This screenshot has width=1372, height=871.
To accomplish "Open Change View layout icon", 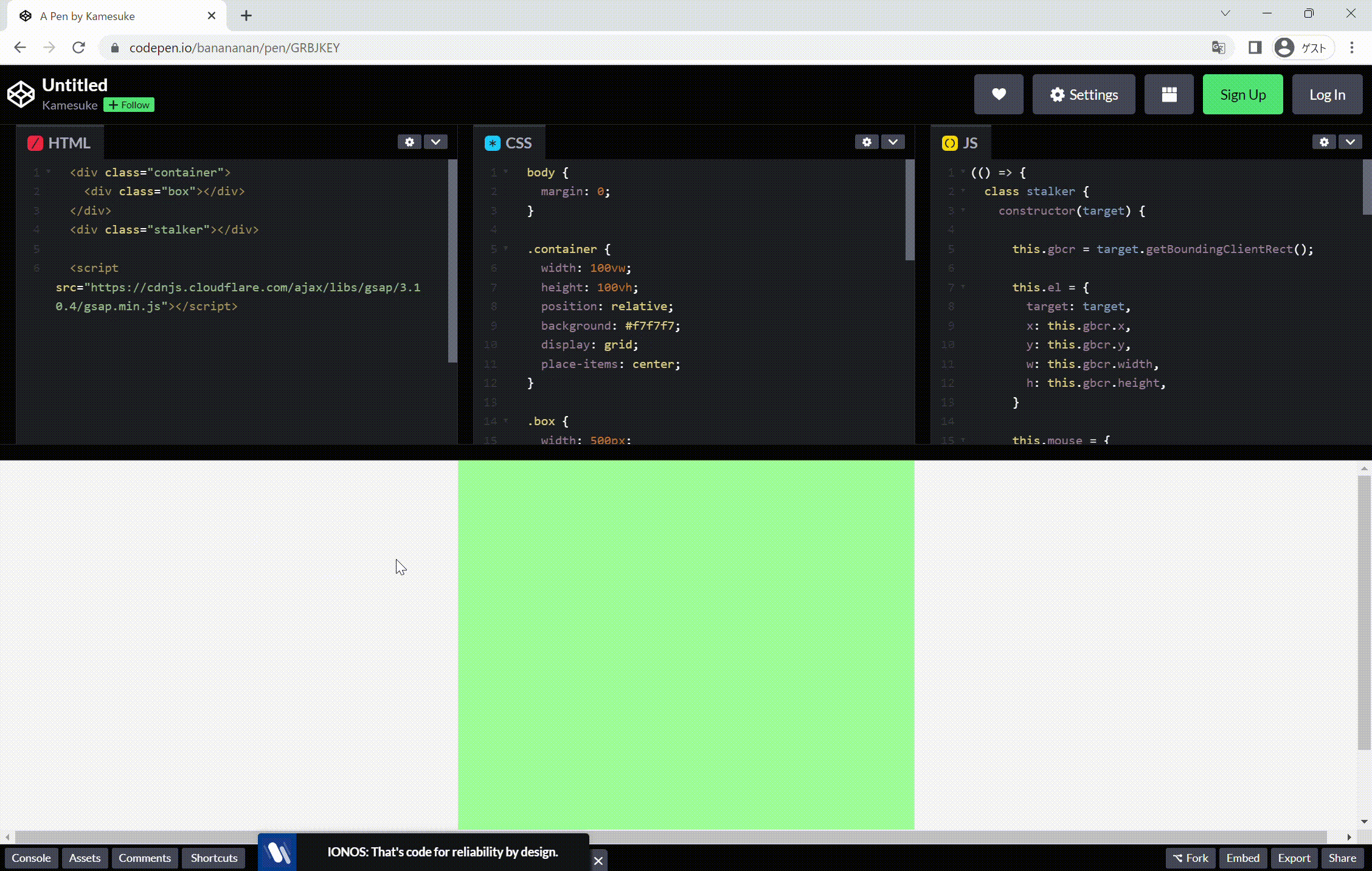I will tap(1168, 94).
